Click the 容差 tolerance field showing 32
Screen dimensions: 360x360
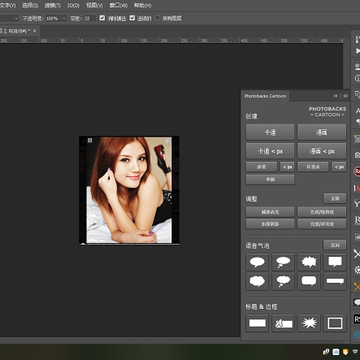tap(89, 18)
